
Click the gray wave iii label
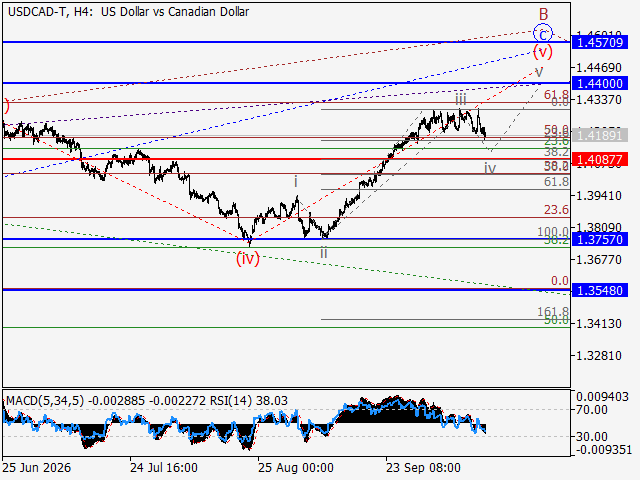click(x=461, y=99)
